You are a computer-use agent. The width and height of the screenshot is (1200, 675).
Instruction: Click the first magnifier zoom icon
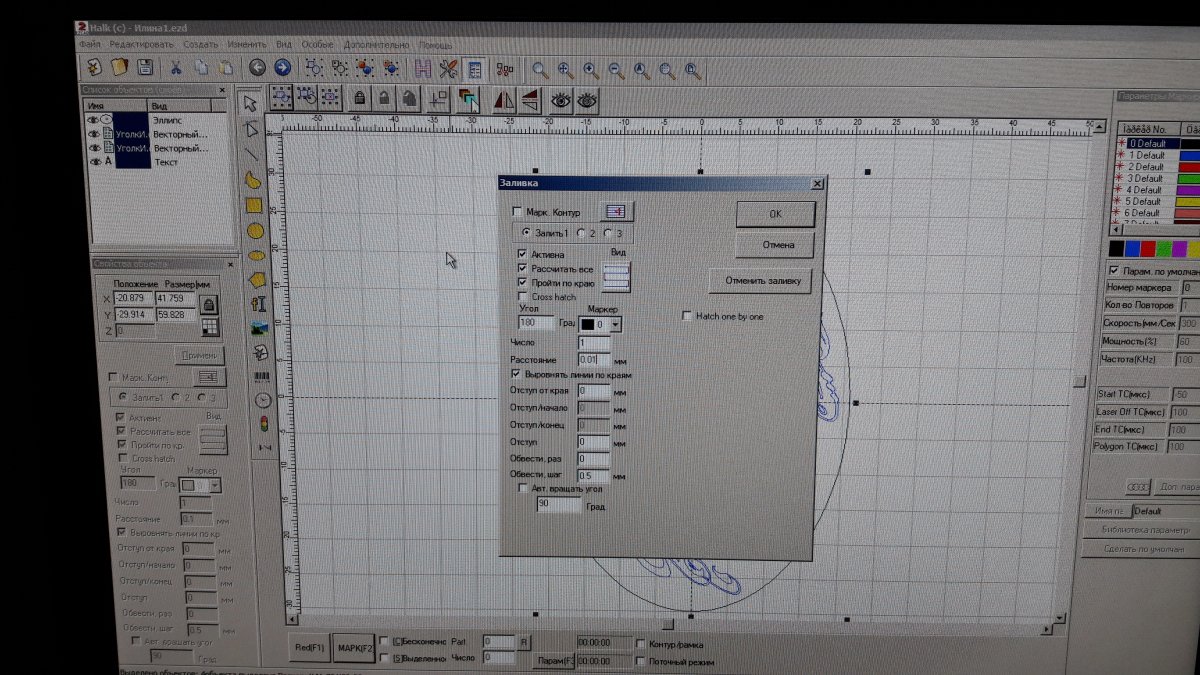click(540, 70)
